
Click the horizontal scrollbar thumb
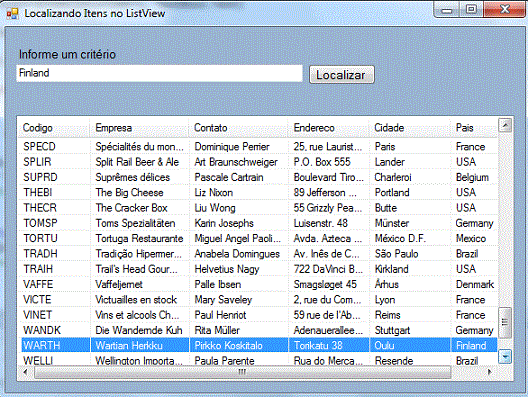pos(242,372)
